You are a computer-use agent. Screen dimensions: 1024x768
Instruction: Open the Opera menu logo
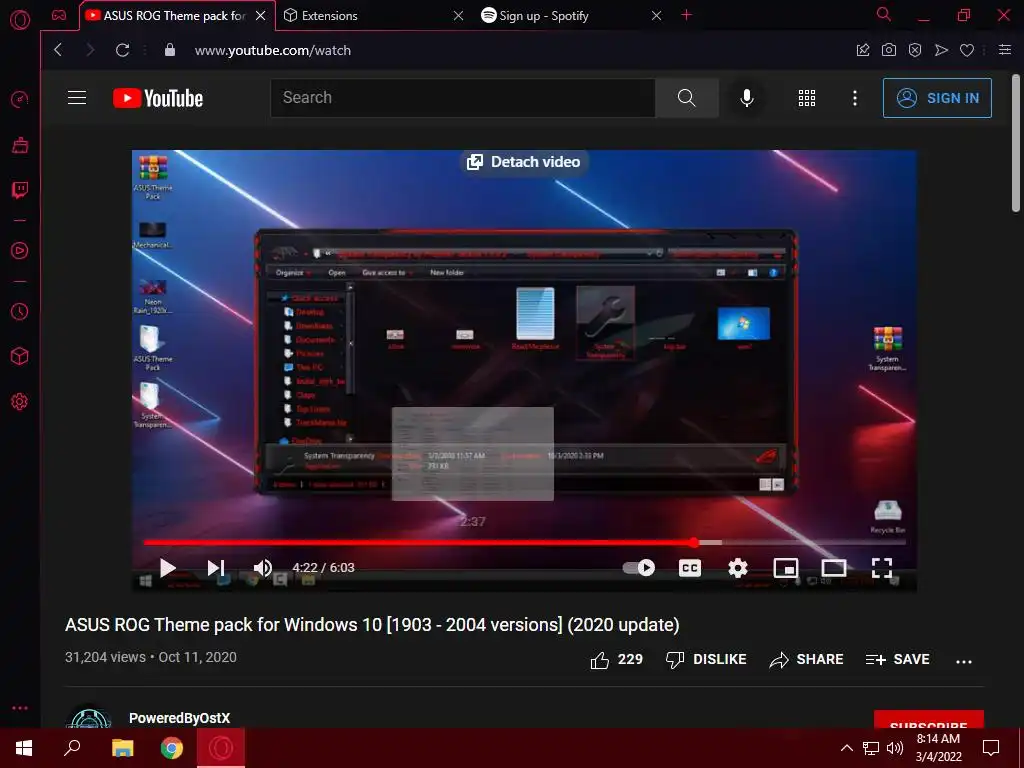[20, 20]
